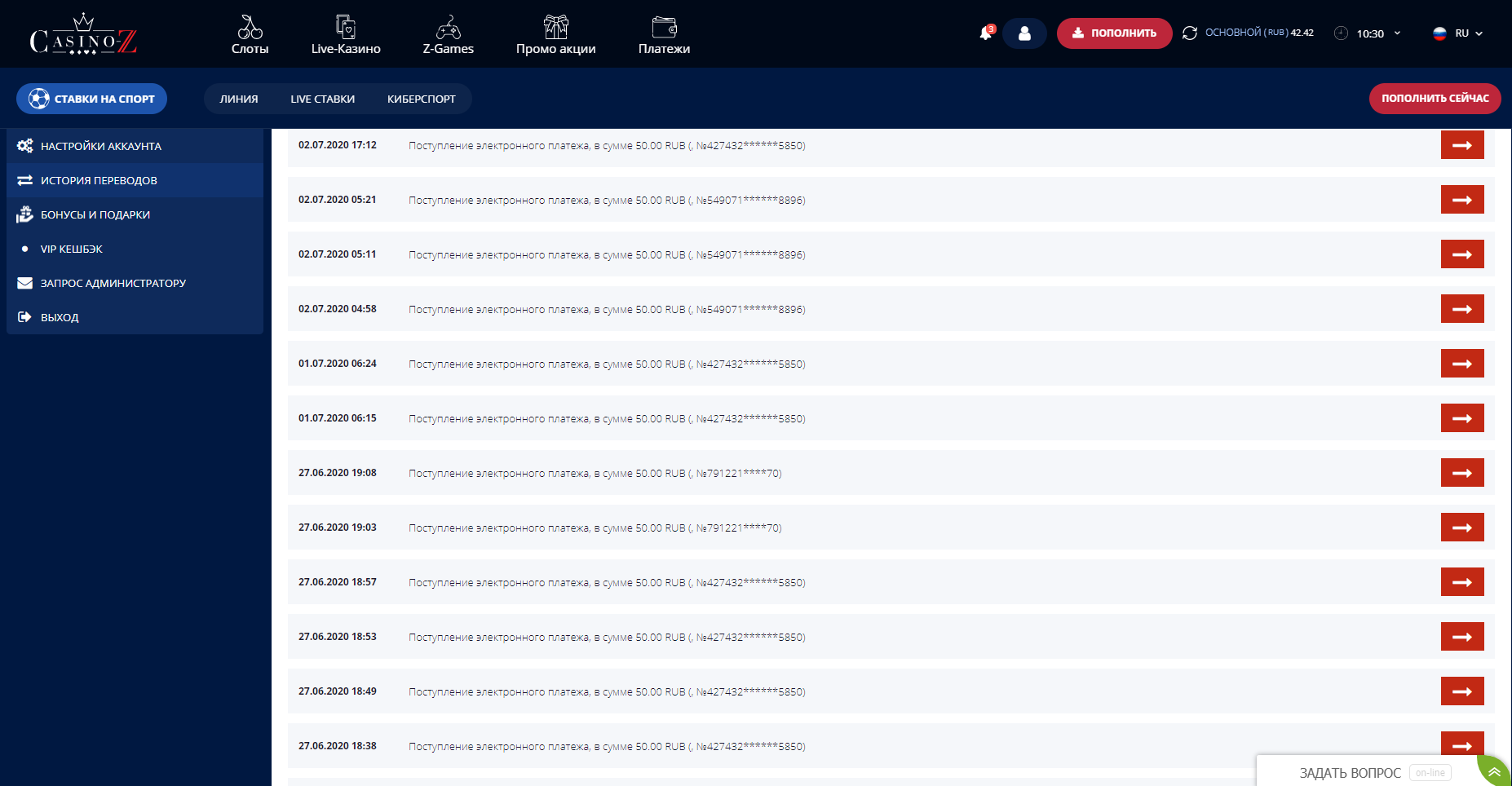Viewport: 1512px width, 786px height.
Task: Open arrow for 27.06.2020 18:49 payment
Action: [1462, 691]
